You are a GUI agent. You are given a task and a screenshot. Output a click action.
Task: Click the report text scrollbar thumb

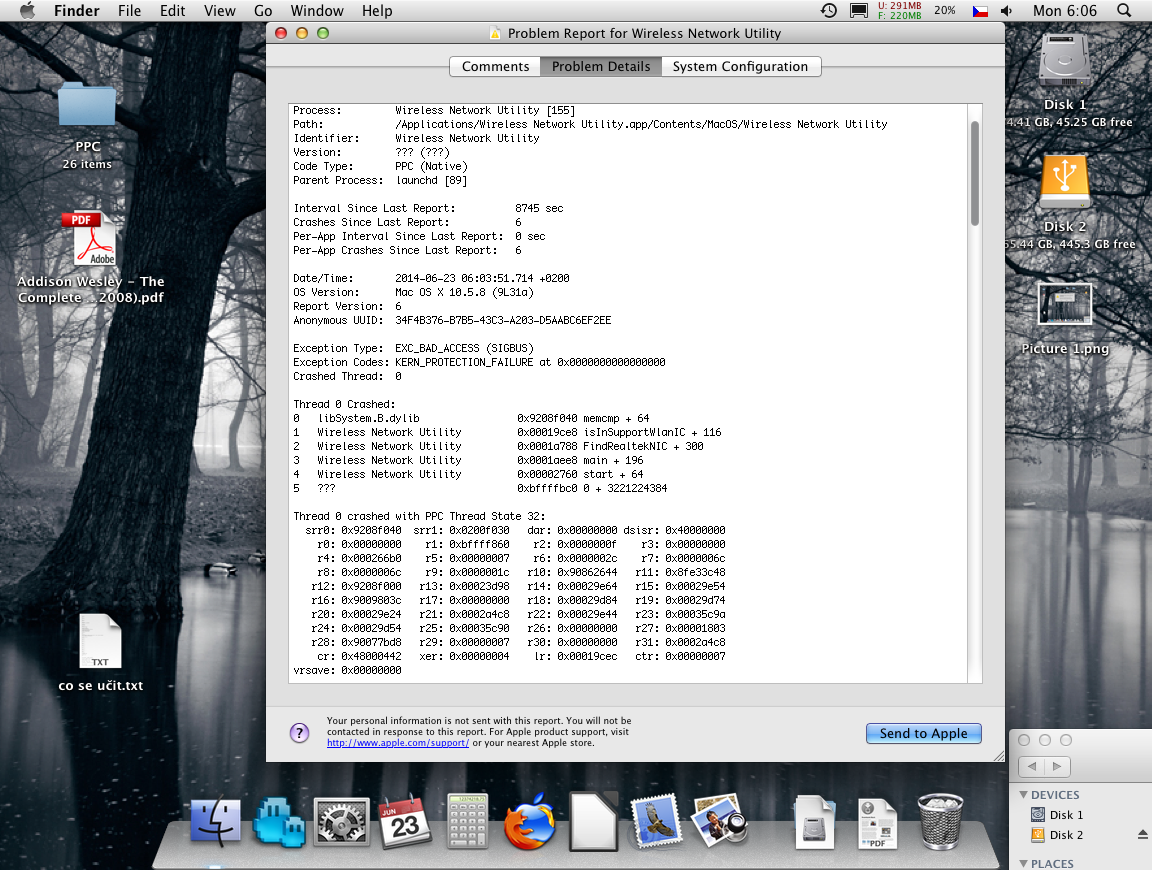point(974,173)
